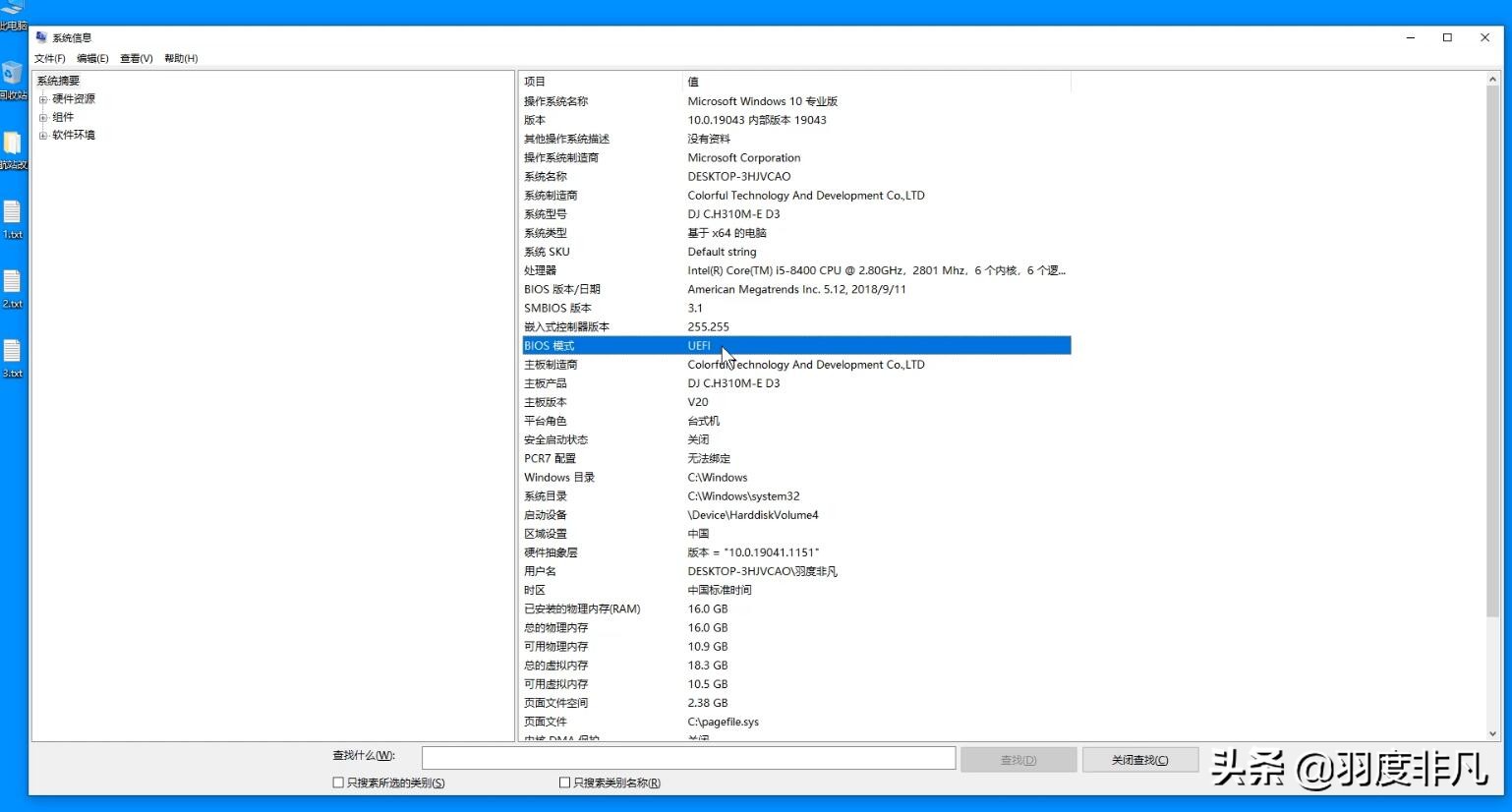This screenshot has width=1512, height=812.
Task: Click the 系统信息 title bar icon
Action: (x=40, y=36)
